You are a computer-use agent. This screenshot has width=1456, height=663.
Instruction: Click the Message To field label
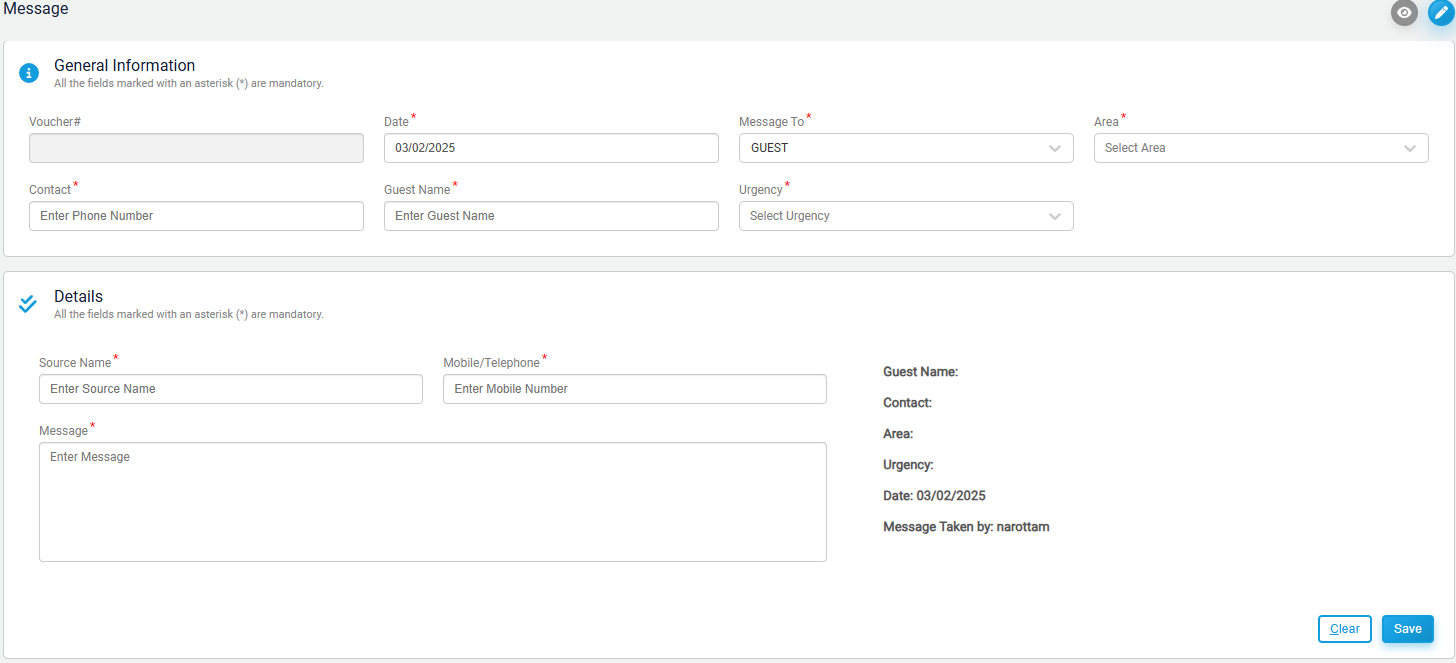point(771,122)
